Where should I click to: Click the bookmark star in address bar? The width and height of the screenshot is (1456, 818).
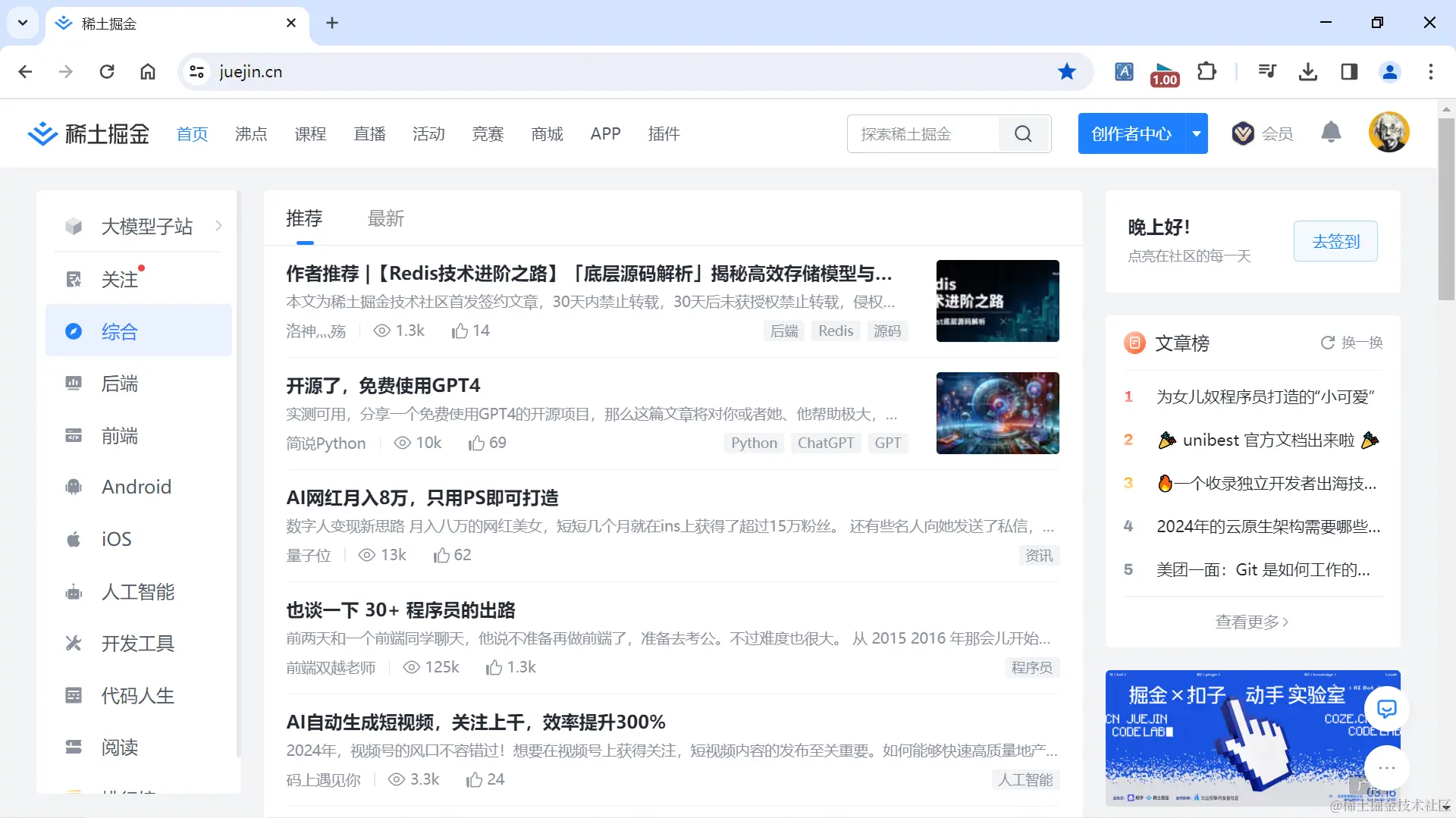click(x=1066, y=71)
